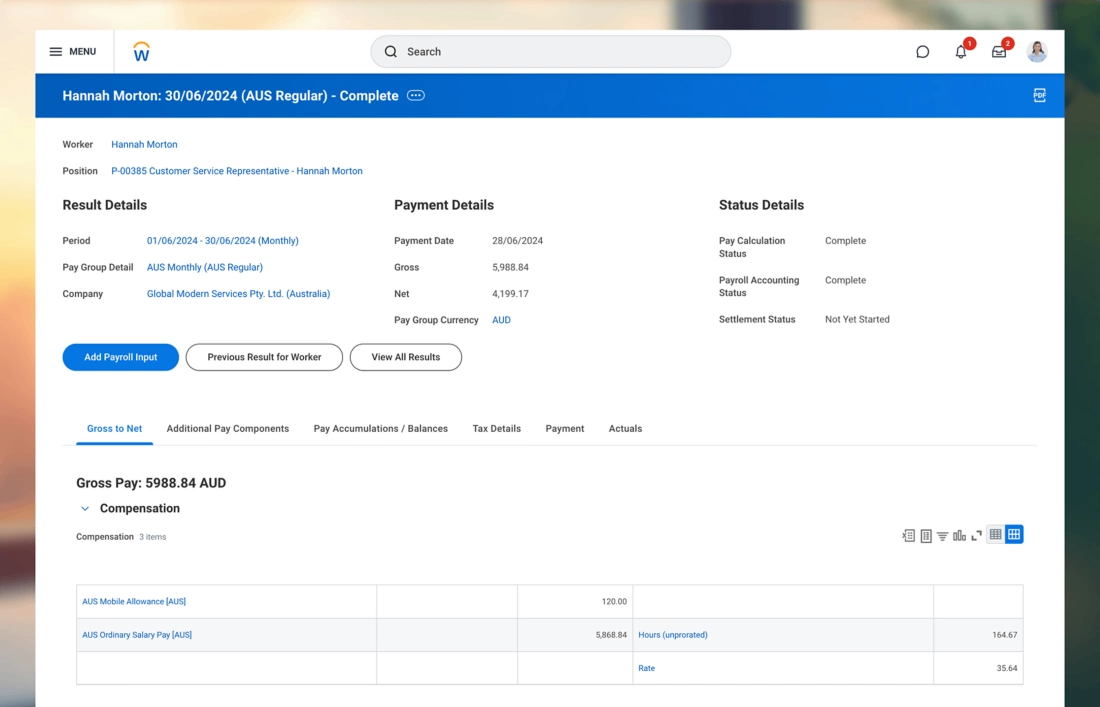Open the inbox tray icon

click(998, 52)
